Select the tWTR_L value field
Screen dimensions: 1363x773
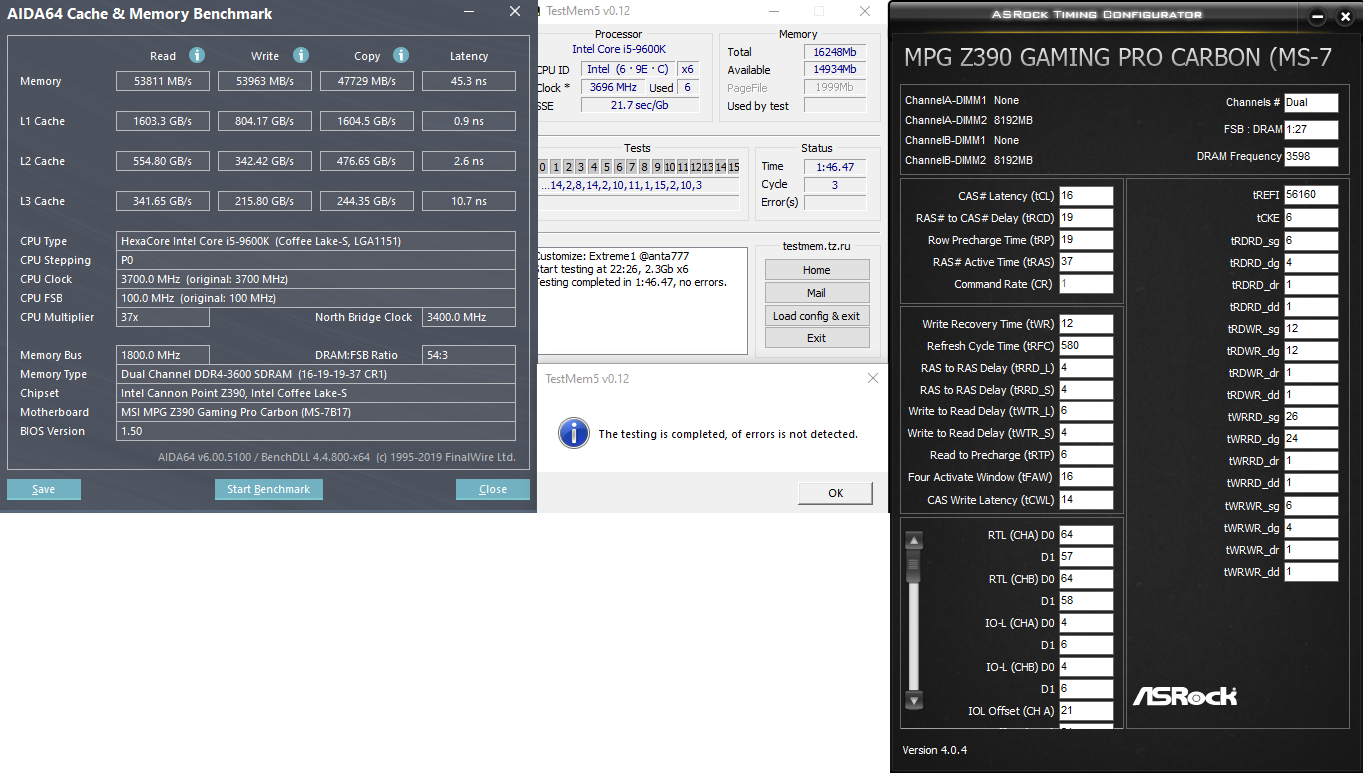(x=1086, y=411)
